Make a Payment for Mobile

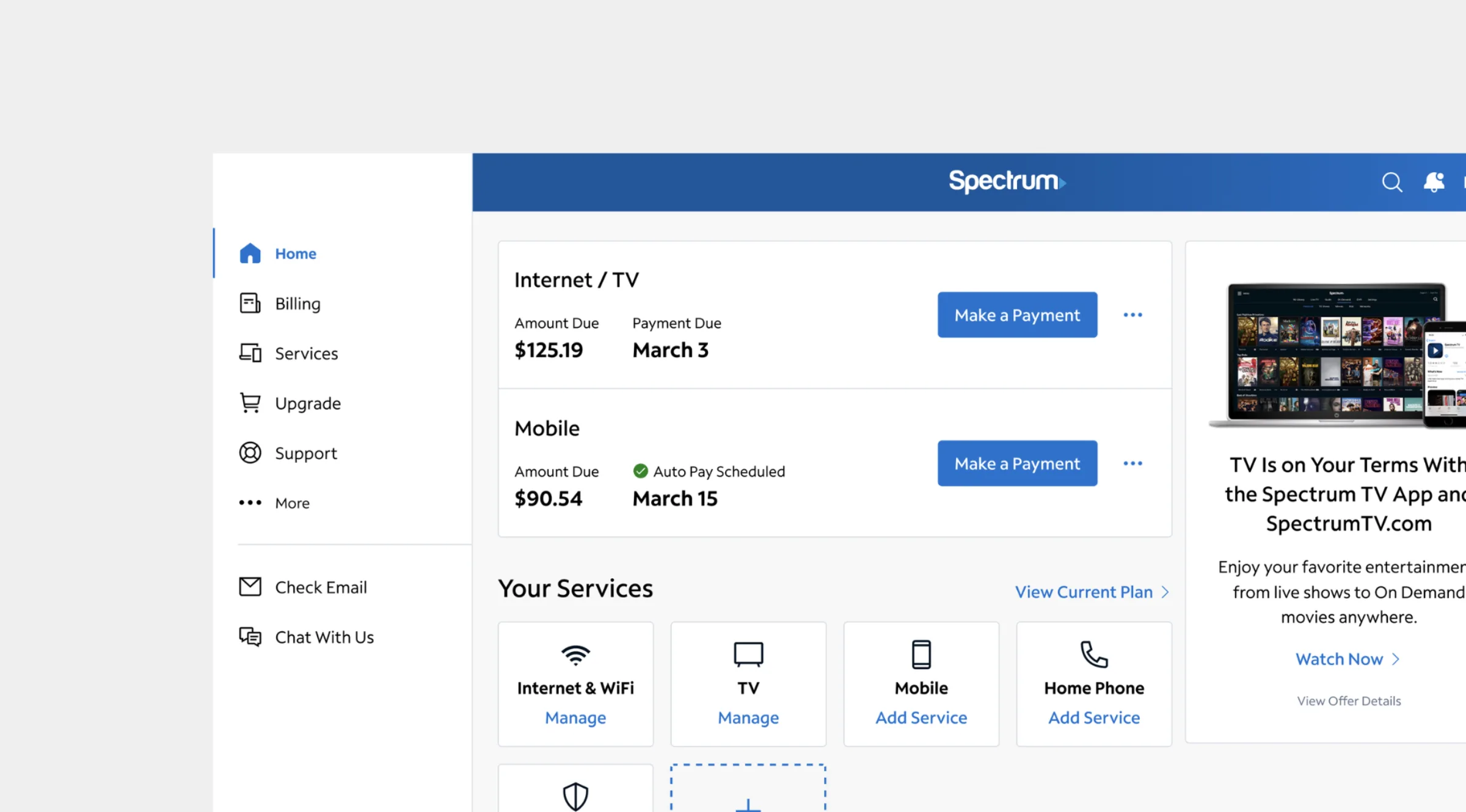pos(1017,463)
